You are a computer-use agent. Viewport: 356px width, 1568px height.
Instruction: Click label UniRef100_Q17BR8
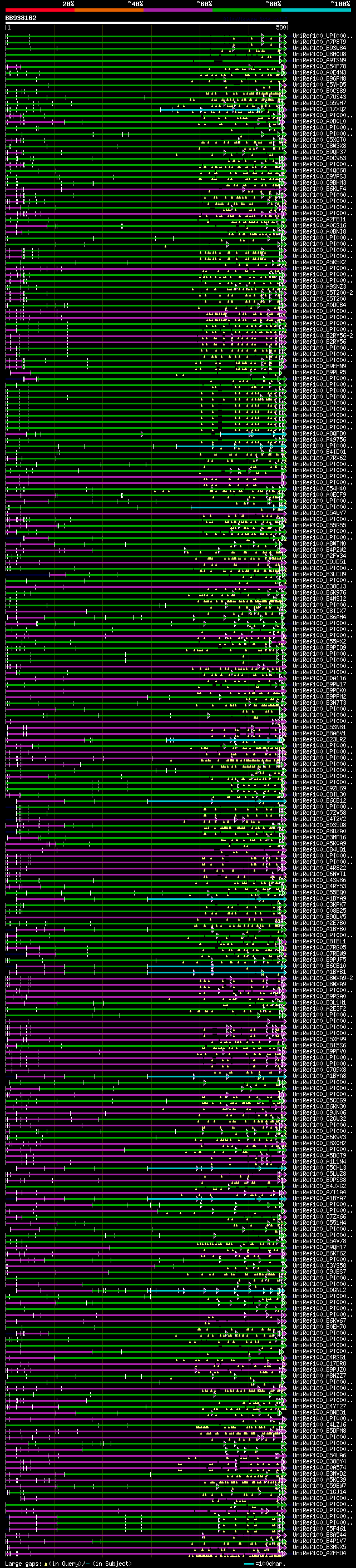[319, 1363]
